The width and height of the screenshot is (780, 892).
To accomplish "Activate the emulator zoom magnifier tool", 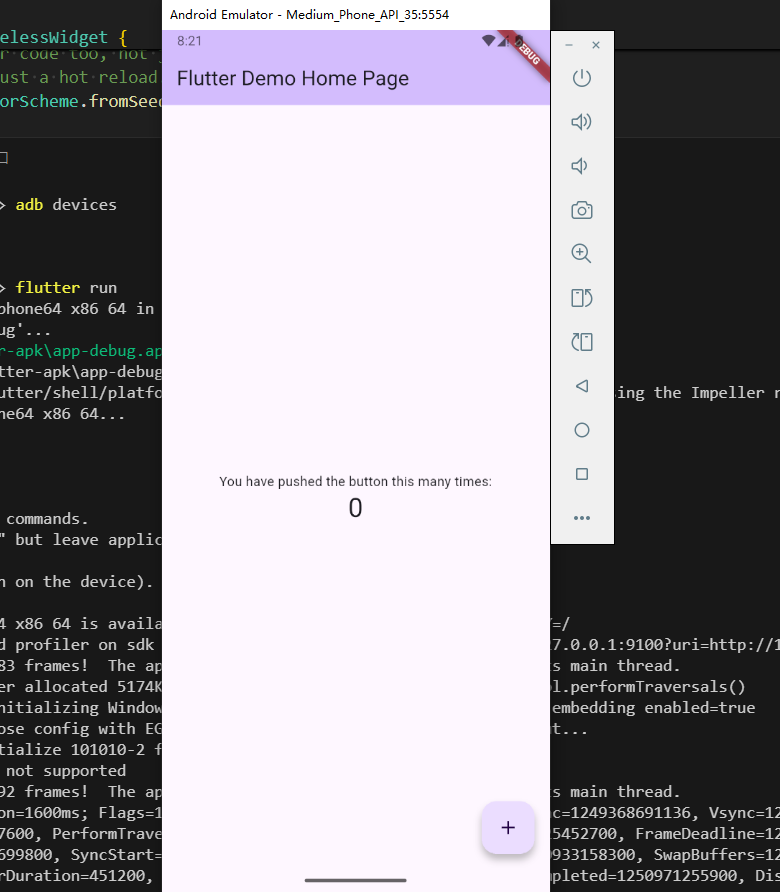I will [x=581, y=253].
